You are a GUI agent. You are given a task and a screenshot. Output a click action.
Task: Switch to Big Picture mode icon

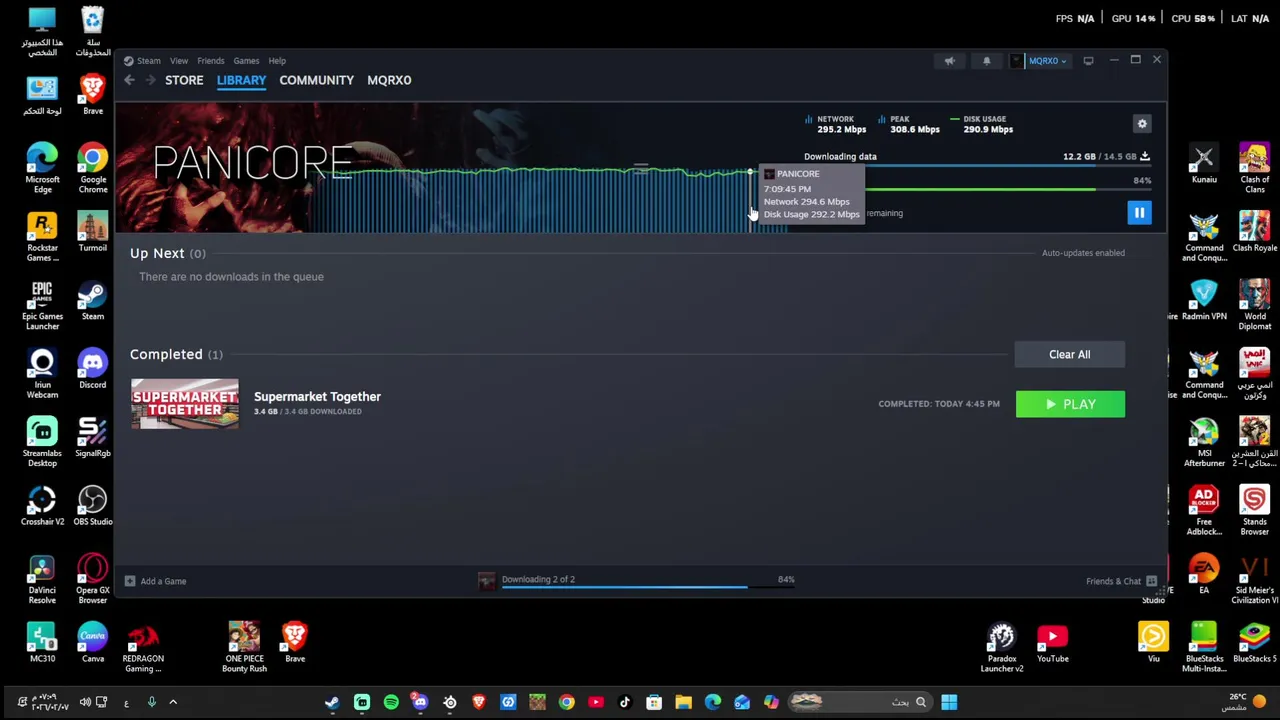pyautogui.click(x=1088, y=61)
